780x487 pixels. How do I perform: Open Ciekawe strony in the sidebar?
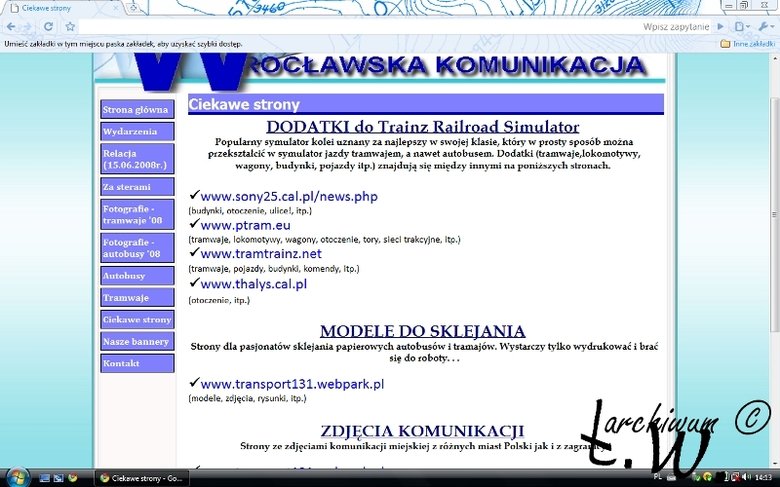(137, 319)
